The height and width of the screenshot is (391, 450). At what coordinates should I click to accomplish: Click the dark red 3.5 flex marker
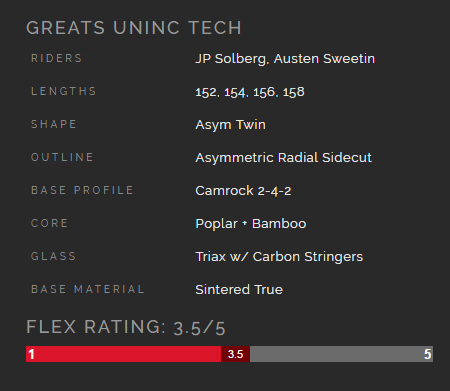point(235,354)
